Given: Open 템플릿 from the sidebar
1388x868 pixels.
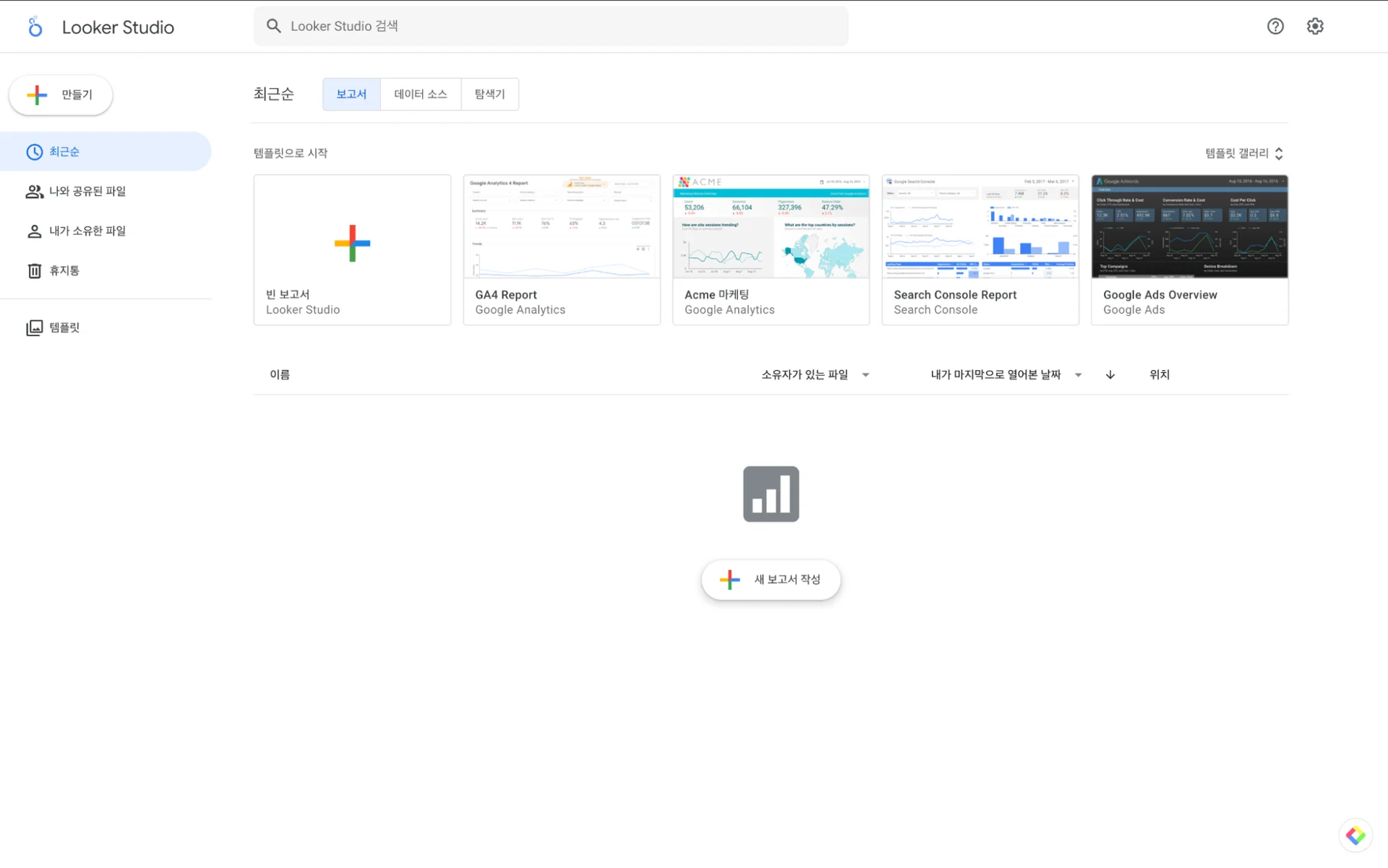Looking at the screenshot, I should (x=64, y=327).
